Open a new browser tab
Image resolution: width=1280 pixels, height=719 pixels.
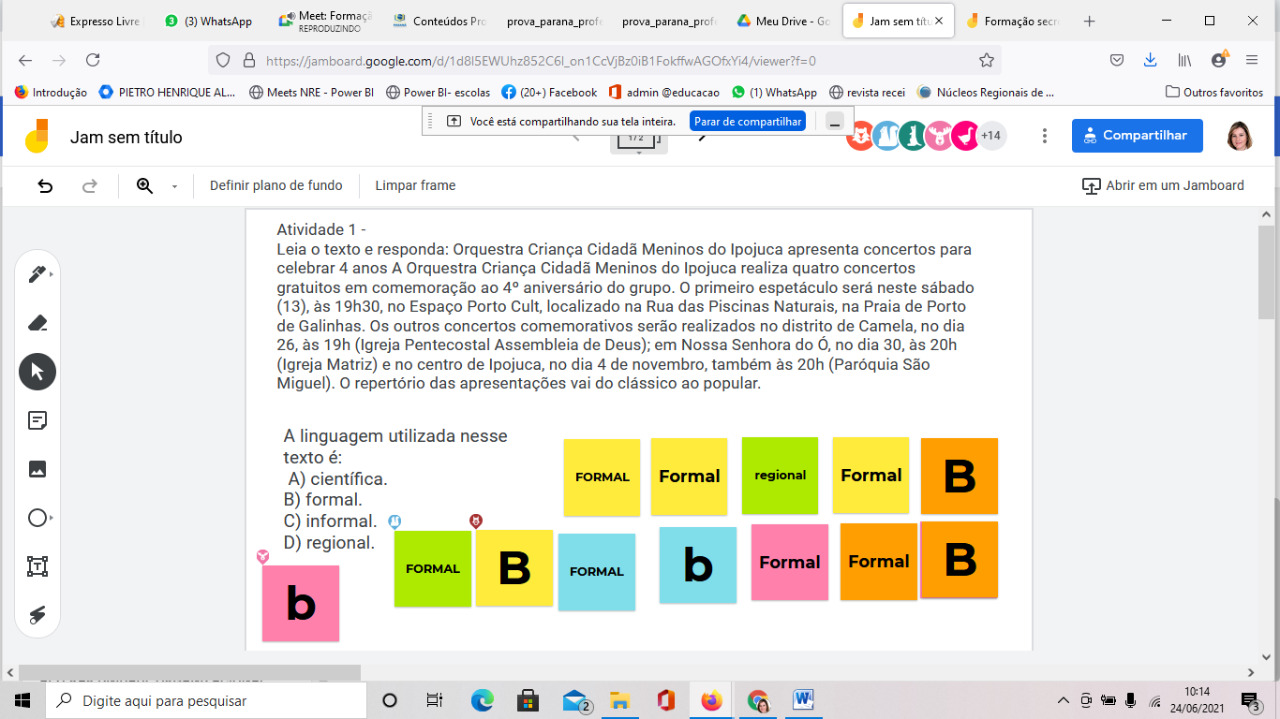point(1090,21)
